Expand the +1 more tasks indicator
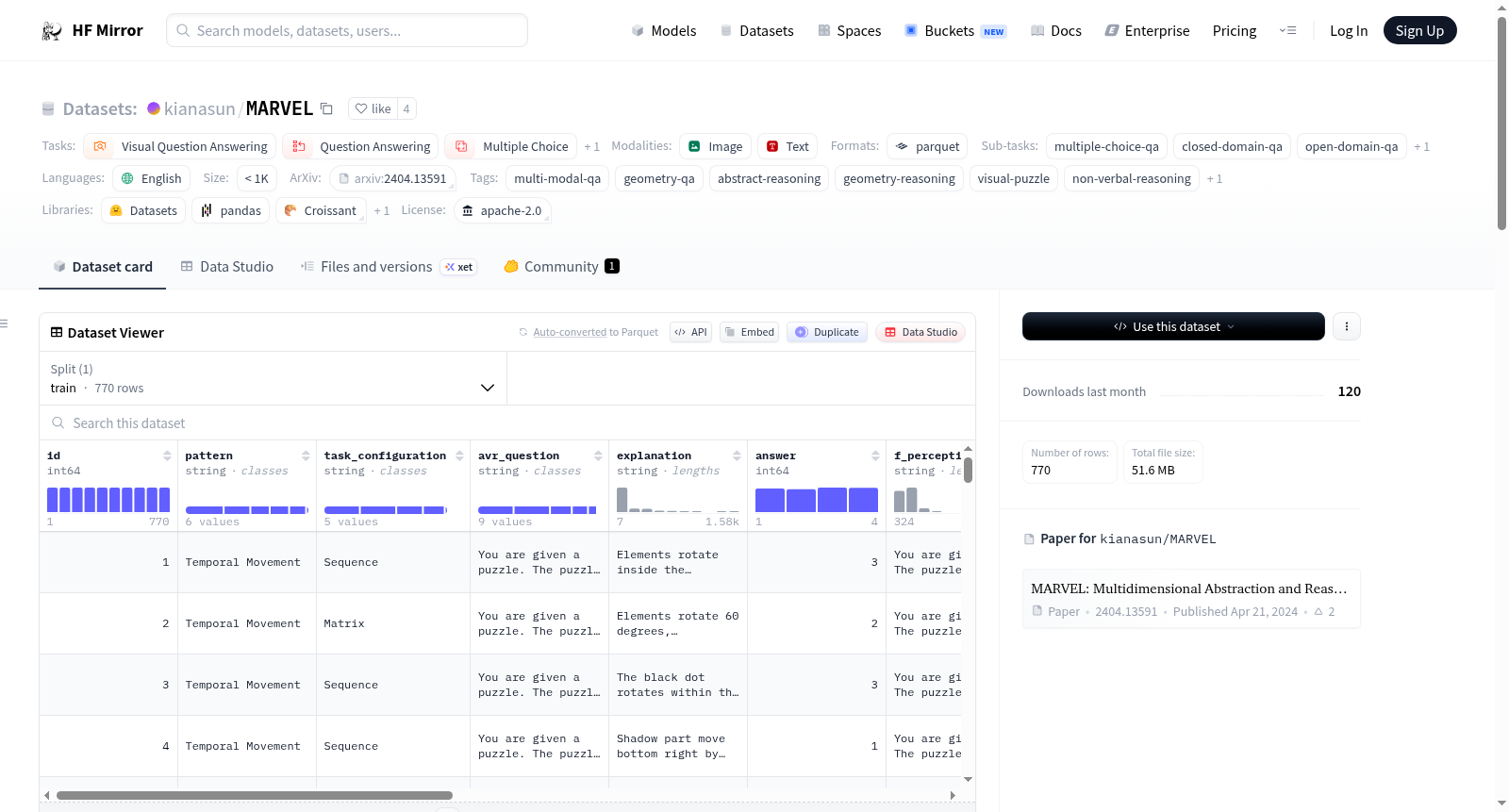 pos(591,147)
